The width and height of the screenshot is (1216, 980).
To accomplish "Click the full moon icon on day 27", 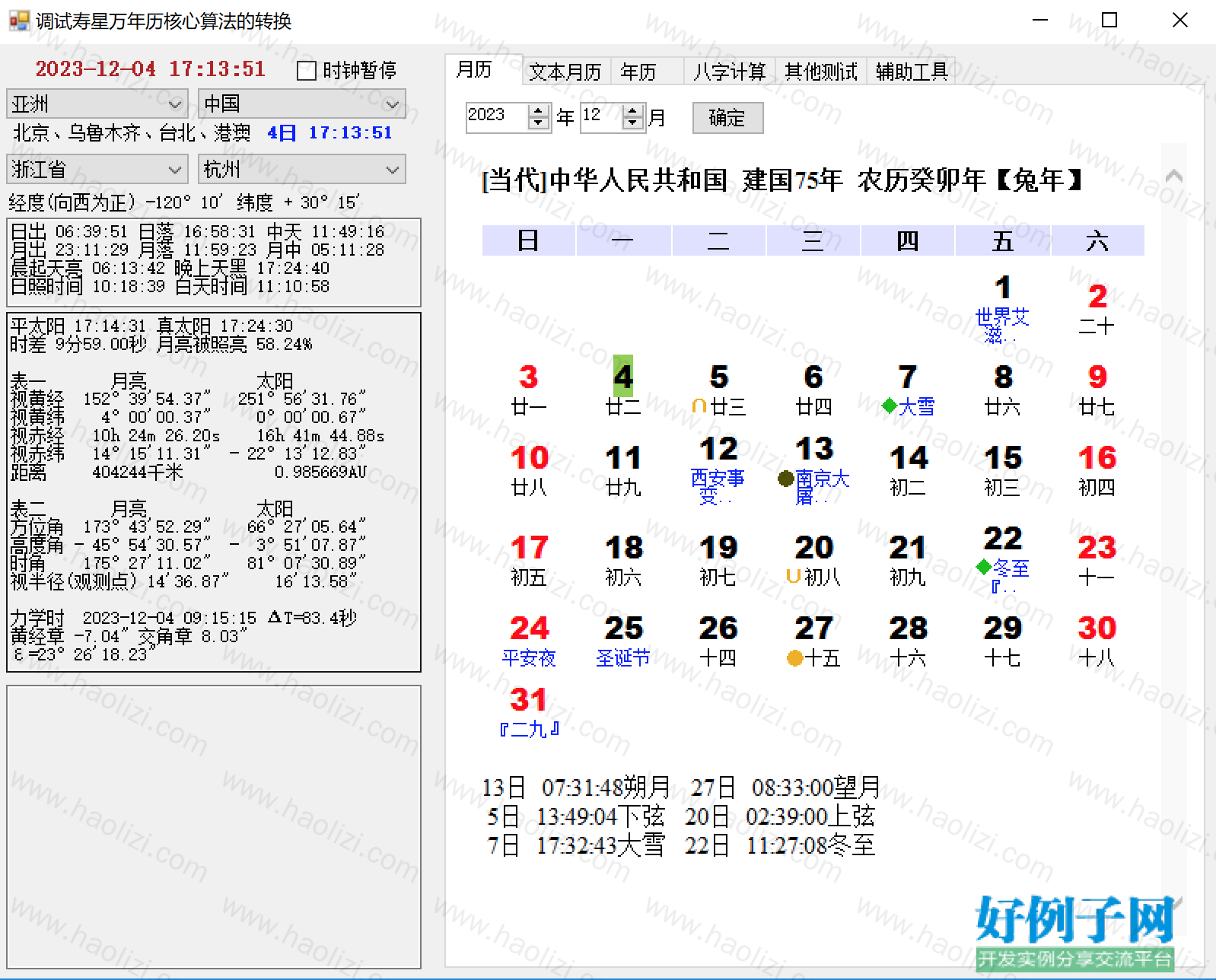I will (x=795, y=658).
